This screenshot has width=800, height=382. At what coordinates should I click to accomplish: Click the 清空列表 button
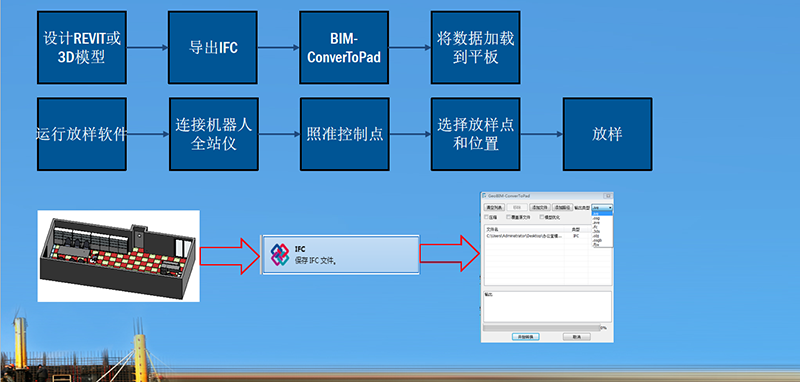[x=494, y=208]
